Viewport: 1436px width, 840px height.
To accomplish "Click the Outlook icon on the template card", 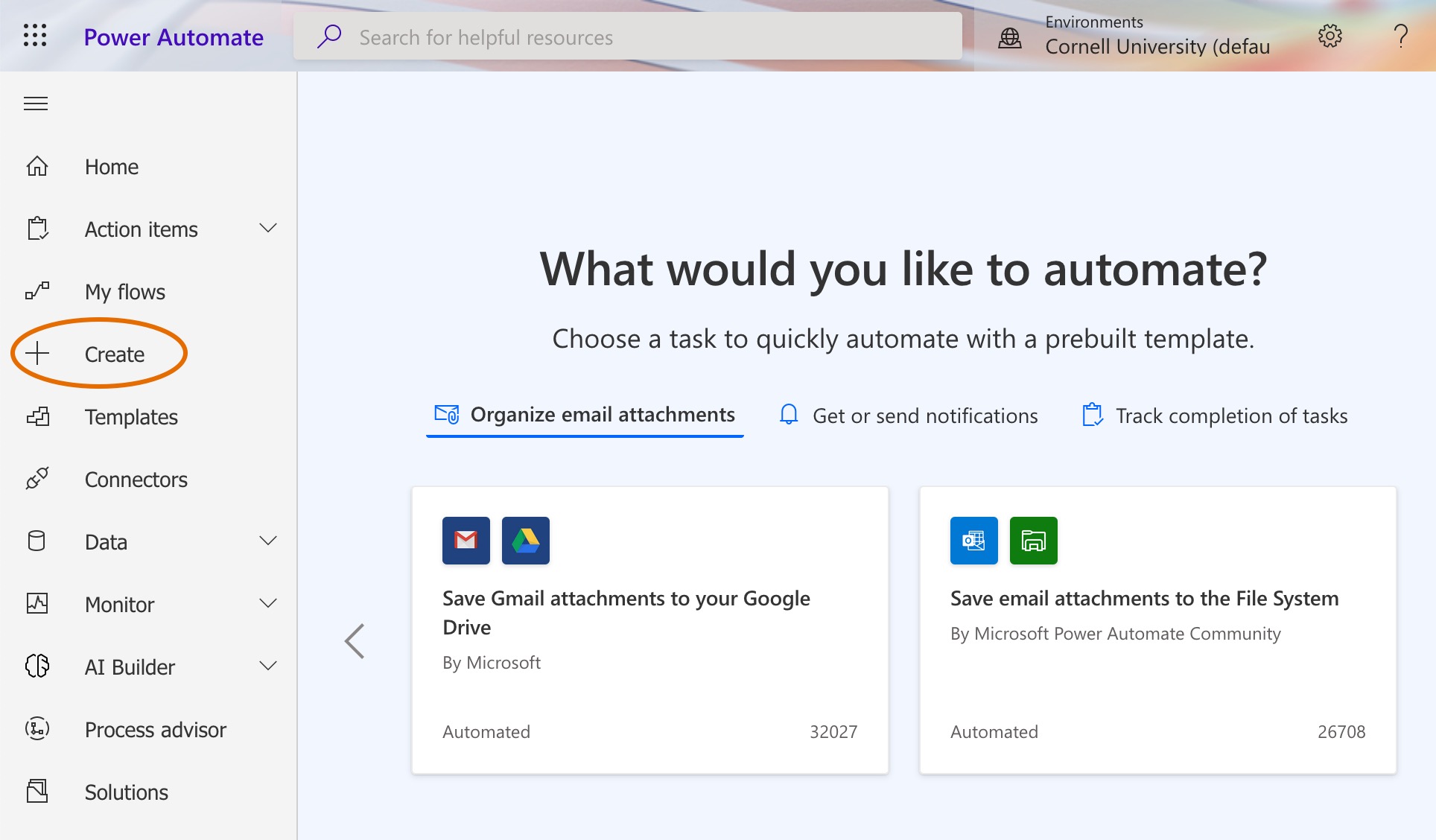I will [x=974, y=541].
